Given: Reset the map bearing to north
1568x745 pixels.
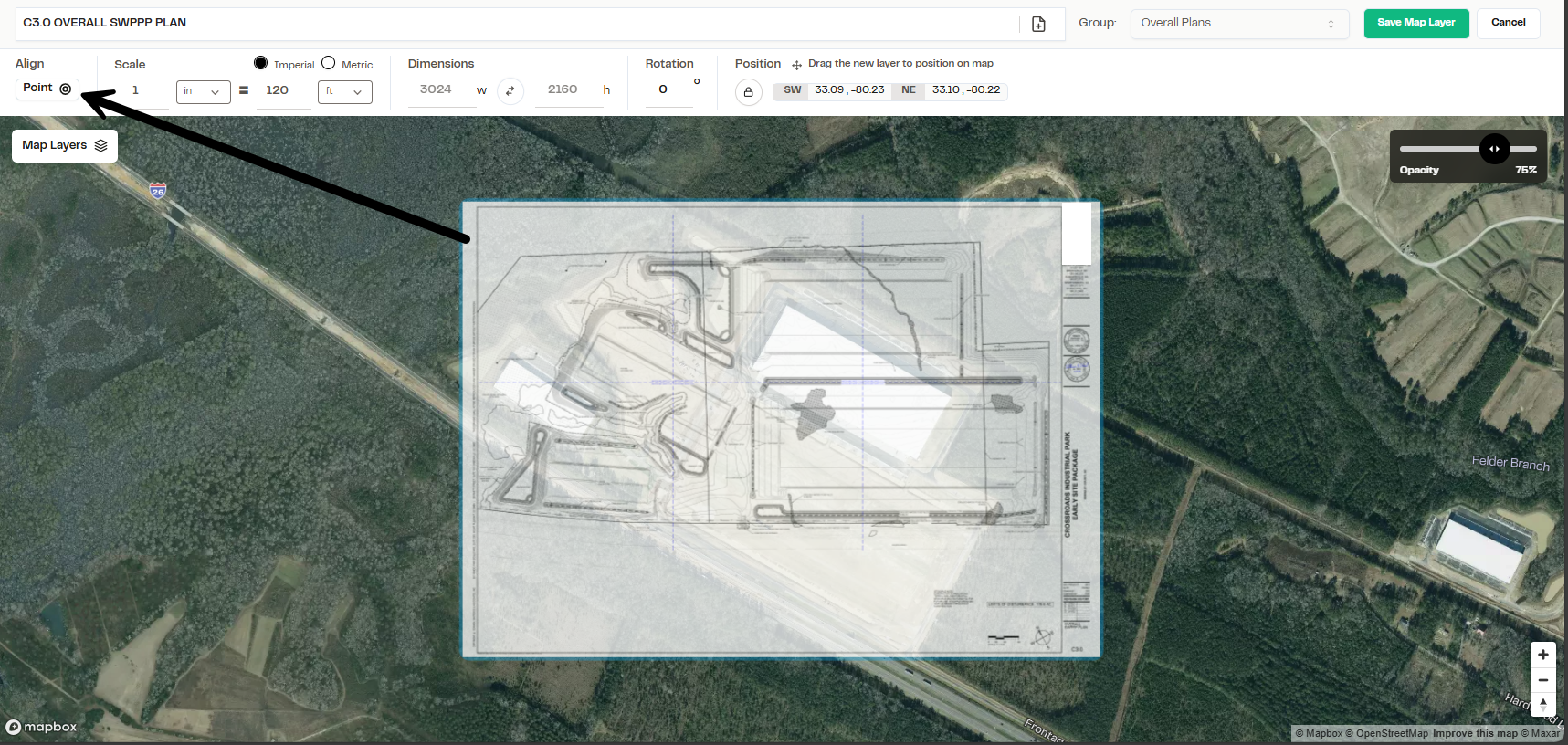Looking at the screenshot, I should 1542,704.
